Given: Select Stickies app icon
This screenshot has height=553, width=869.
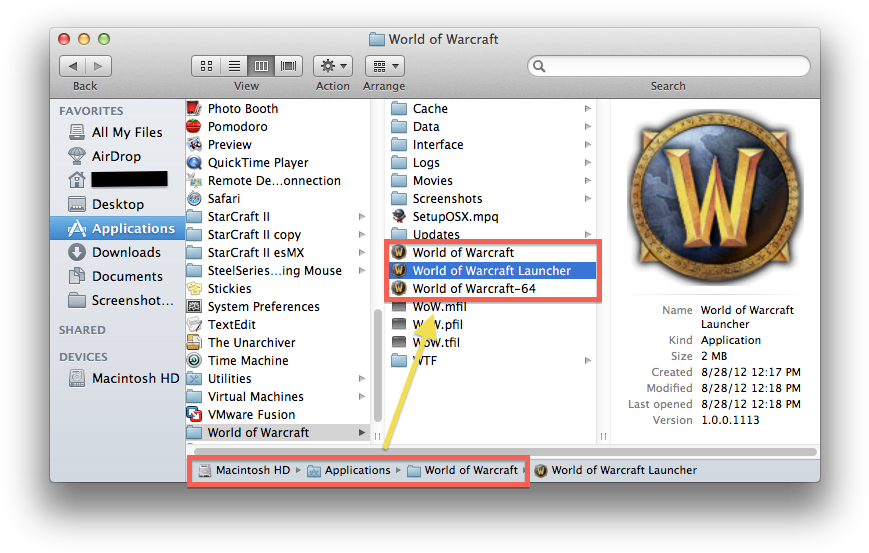Looking at the screenshot, I should point(194,289).
